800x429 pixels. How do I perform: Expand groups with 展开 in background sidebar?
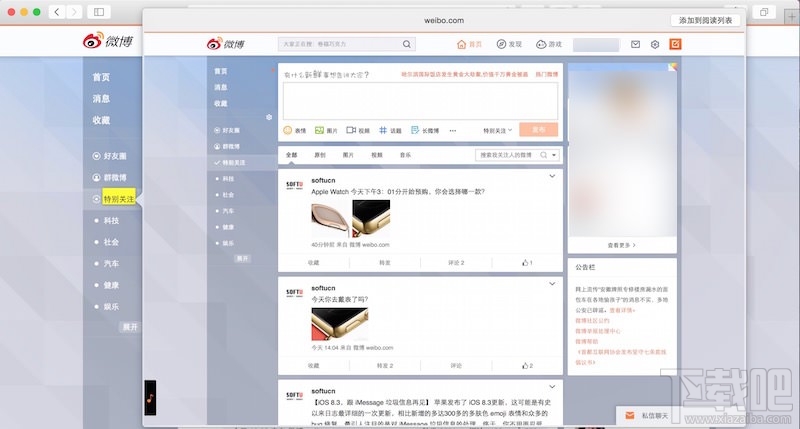coord(130,327)
